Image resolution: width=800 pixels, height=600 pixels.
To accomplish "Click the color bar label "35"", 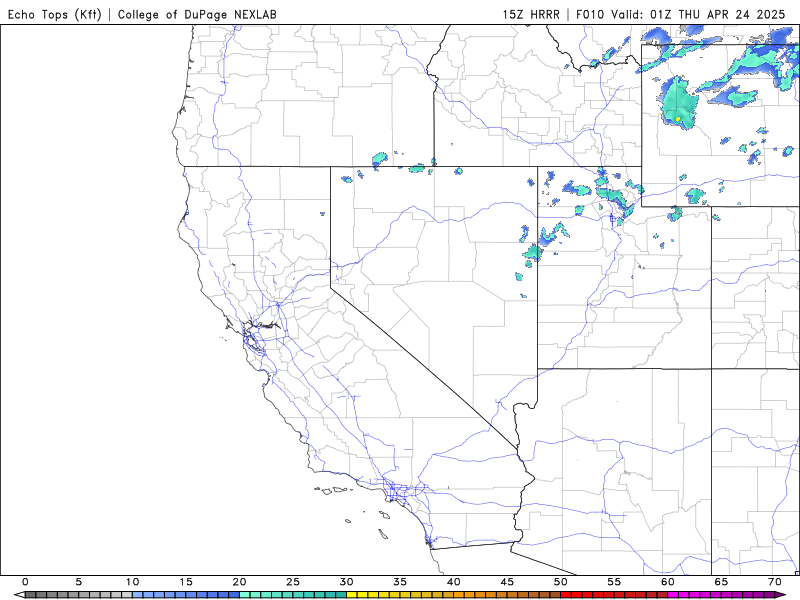I will (400, 582).
